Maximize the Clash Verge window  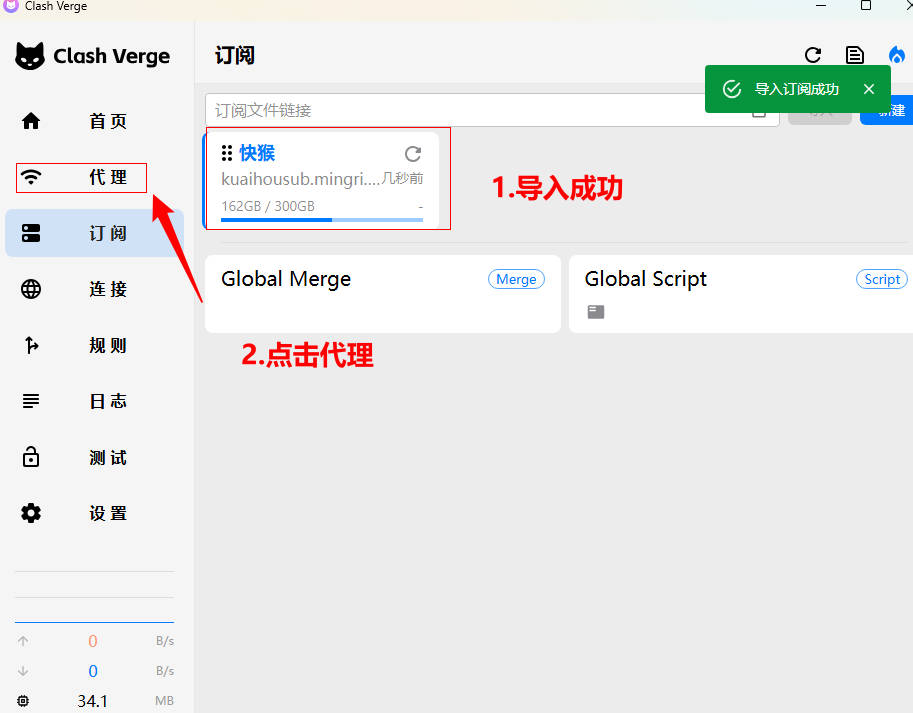[x=866, y=6]
